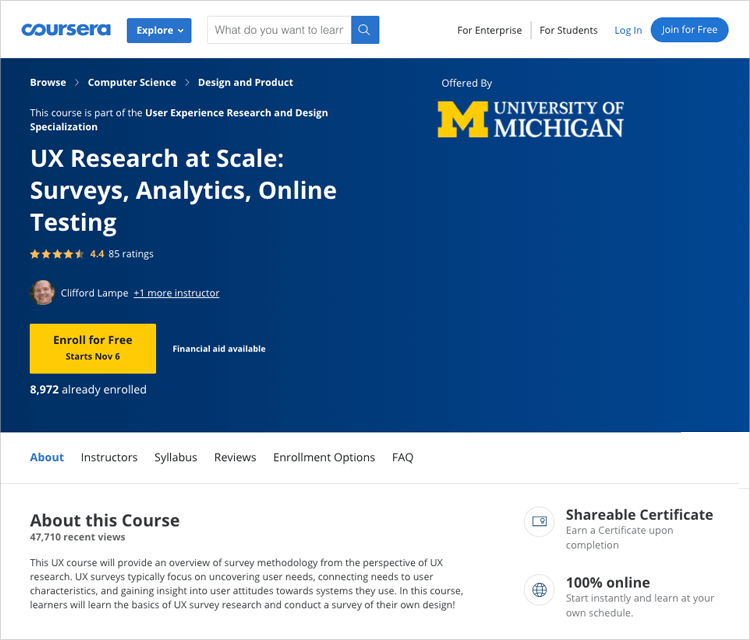
Task: Click the 4.4 rating value
Action: point(97,254)
